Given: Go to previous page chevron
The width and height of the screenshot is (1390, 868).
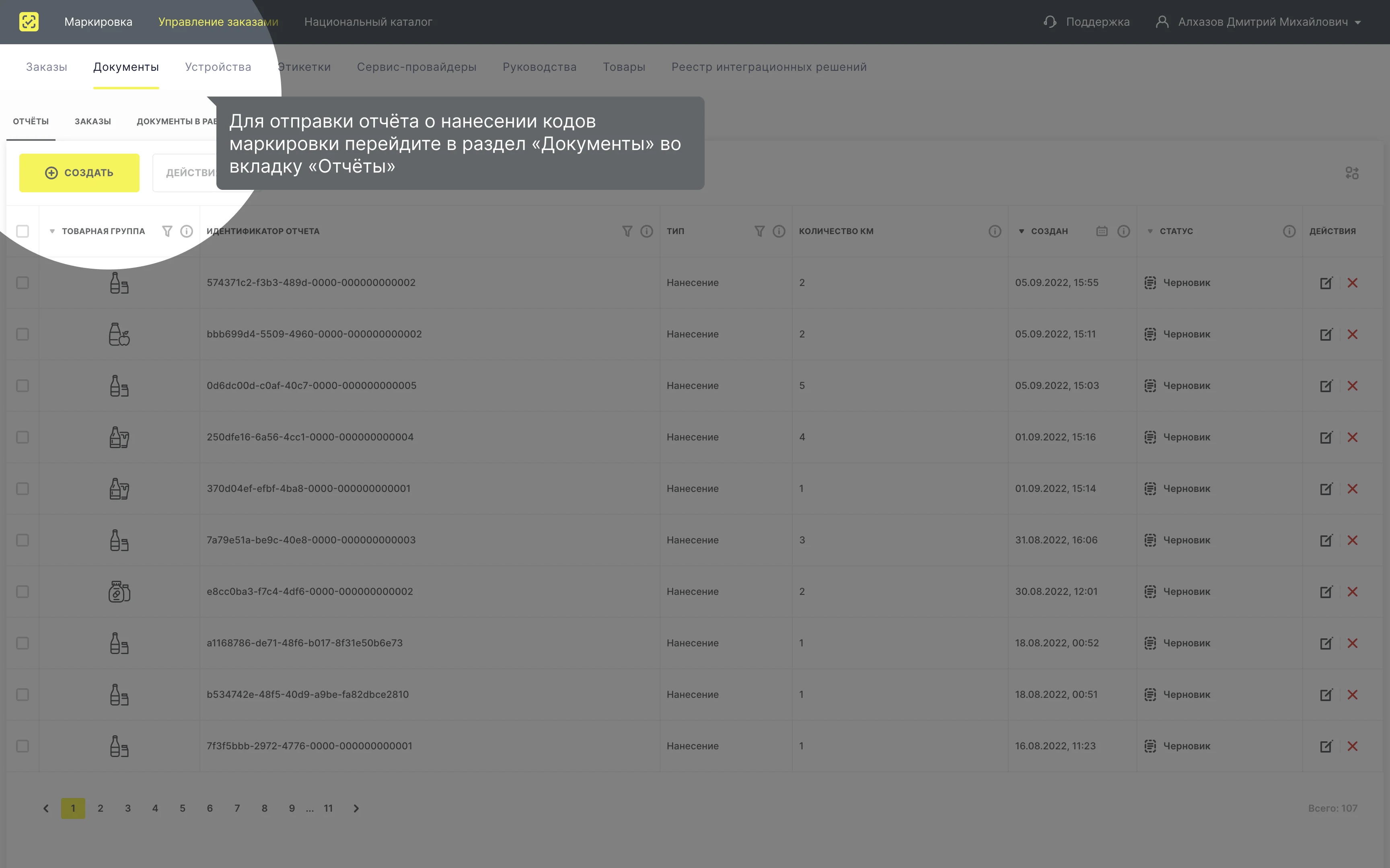Looking at the screenshot, I should point(46,808).
